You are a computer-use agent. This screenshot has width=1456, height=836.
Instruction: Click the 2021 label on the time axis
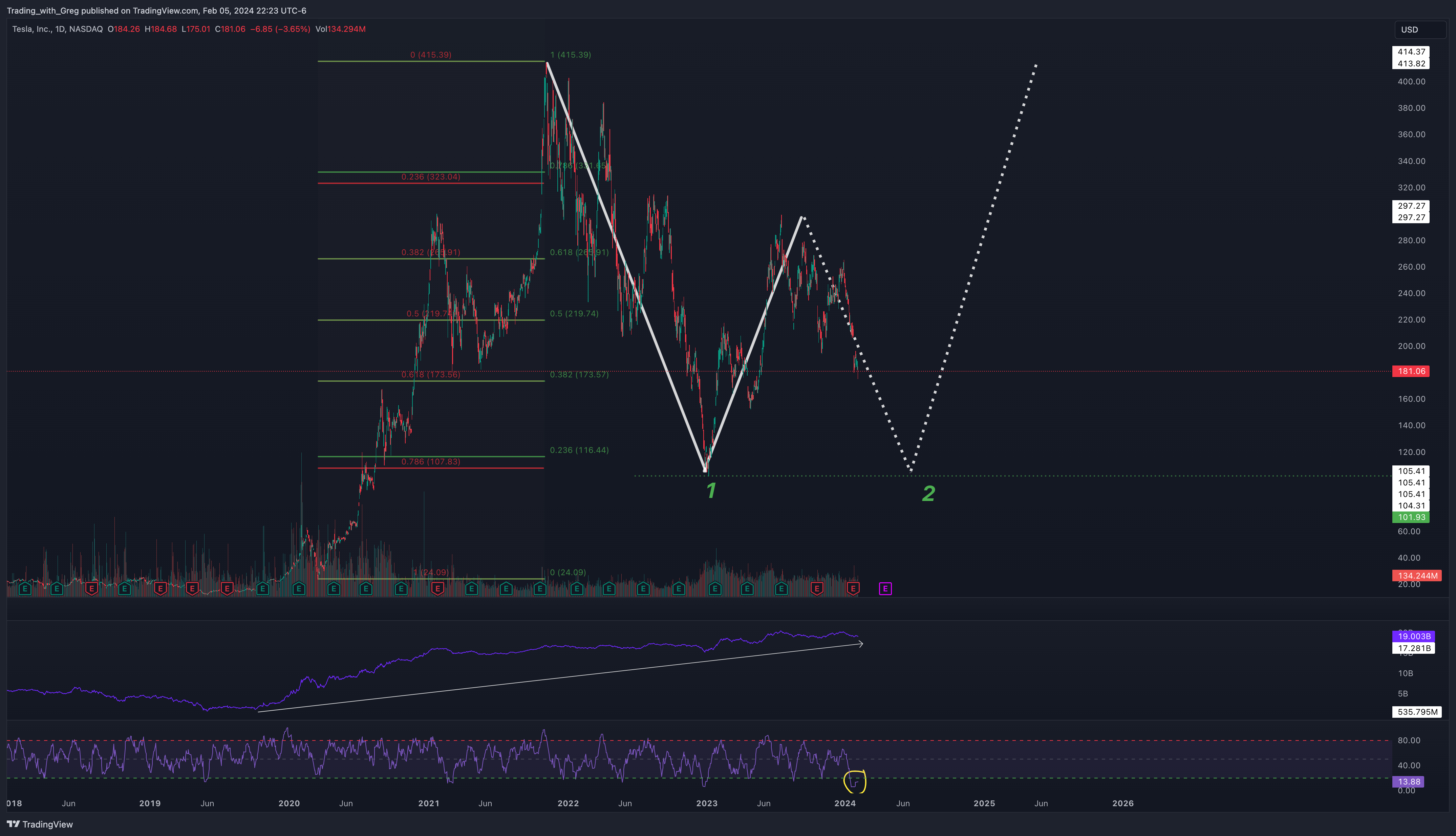click(x=429, y=803)
